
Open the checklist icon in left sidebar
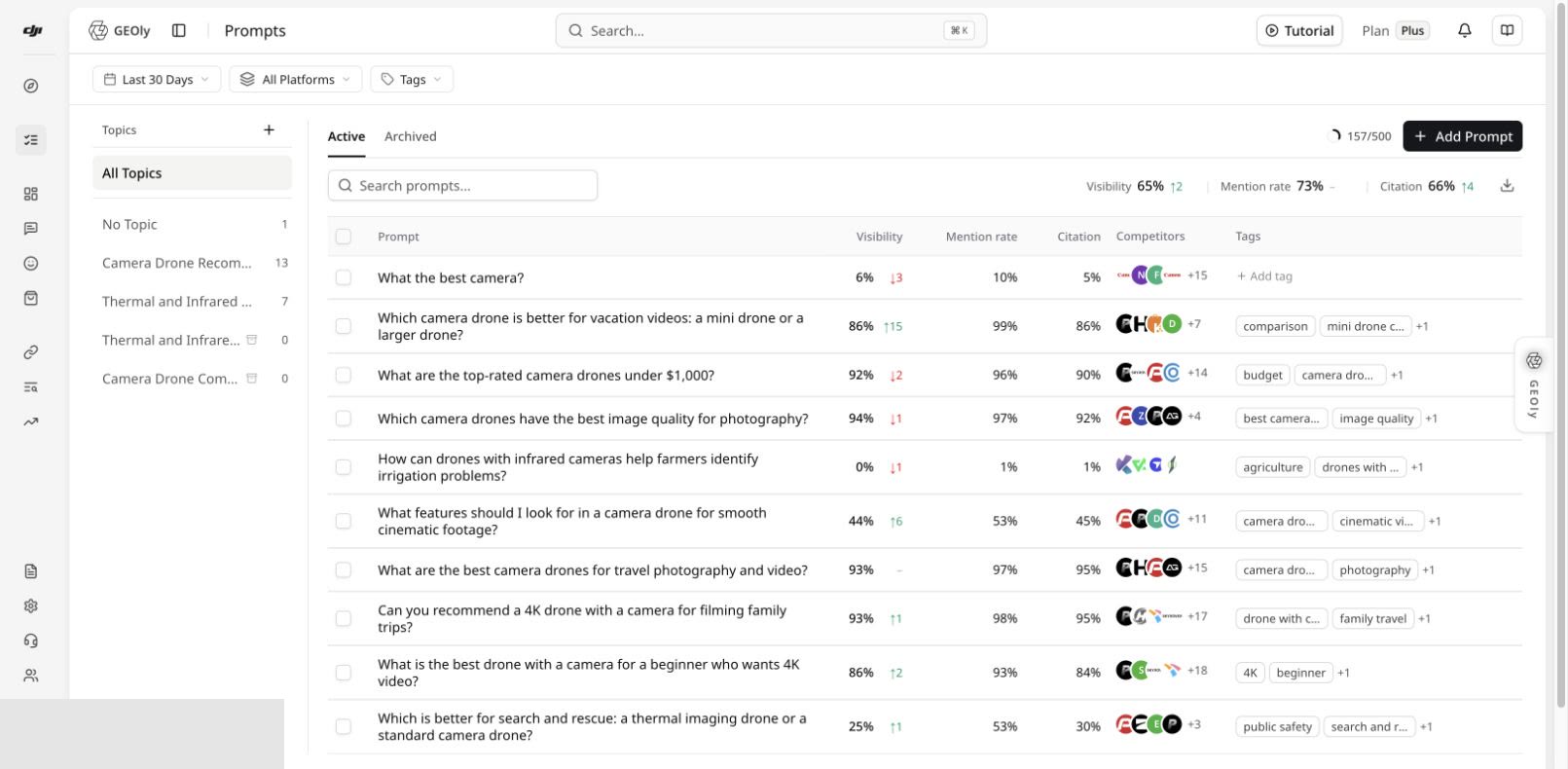(x=31, y=140)
